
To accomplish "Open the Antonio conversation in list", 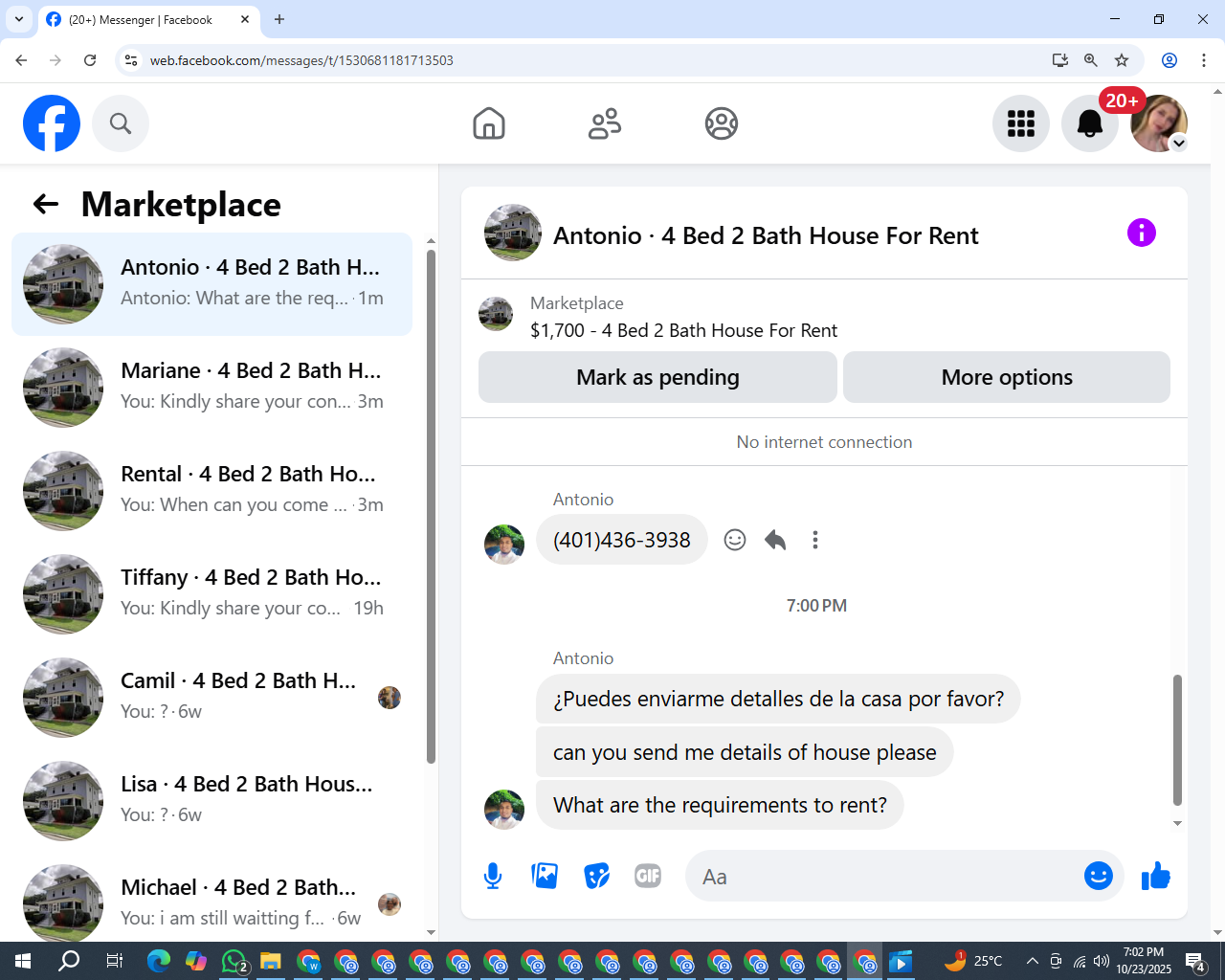I will (212, 284).
